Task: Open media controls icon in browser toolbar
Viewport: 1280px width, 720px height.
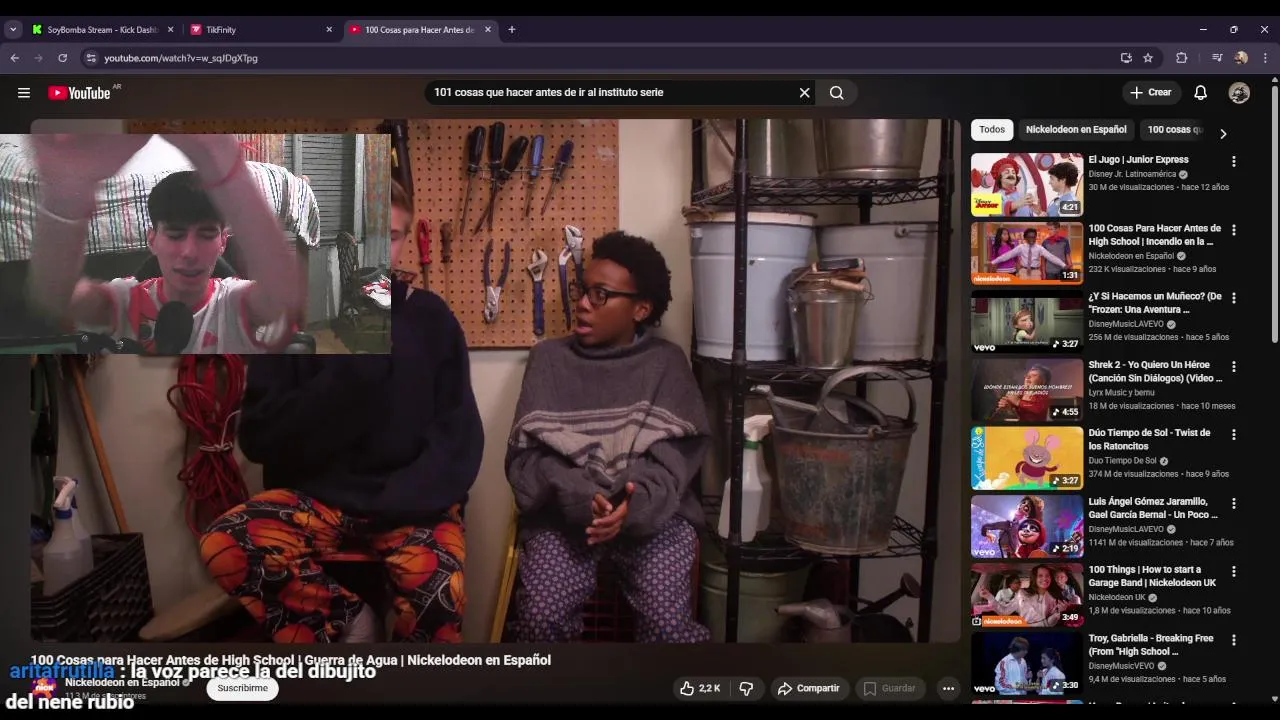Action: pyautogui.click(x=1217, y=58)
